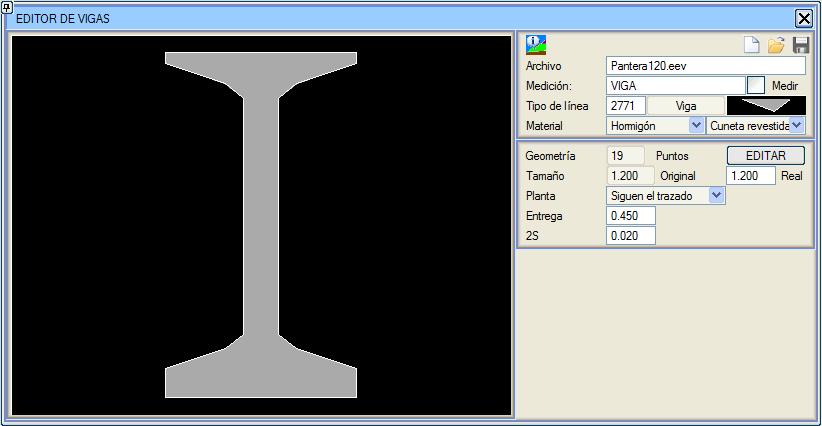The width and height of the screenshot is (822, 426).
Task: Click the Entrega label
Action: tap(544, 216)
